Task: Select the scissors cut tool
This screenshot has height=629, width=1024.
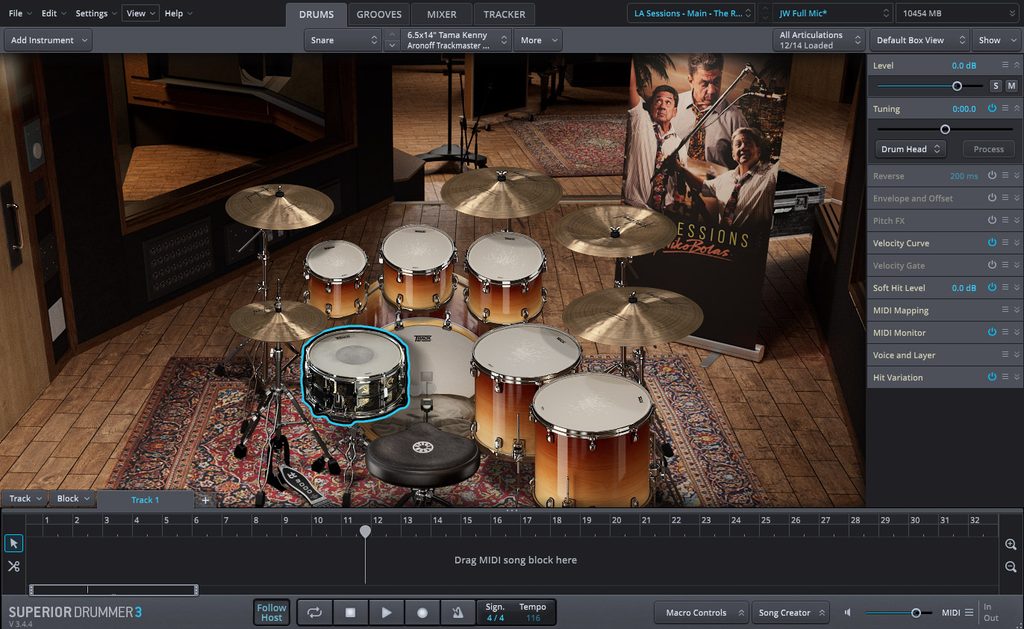Action: 14,566
